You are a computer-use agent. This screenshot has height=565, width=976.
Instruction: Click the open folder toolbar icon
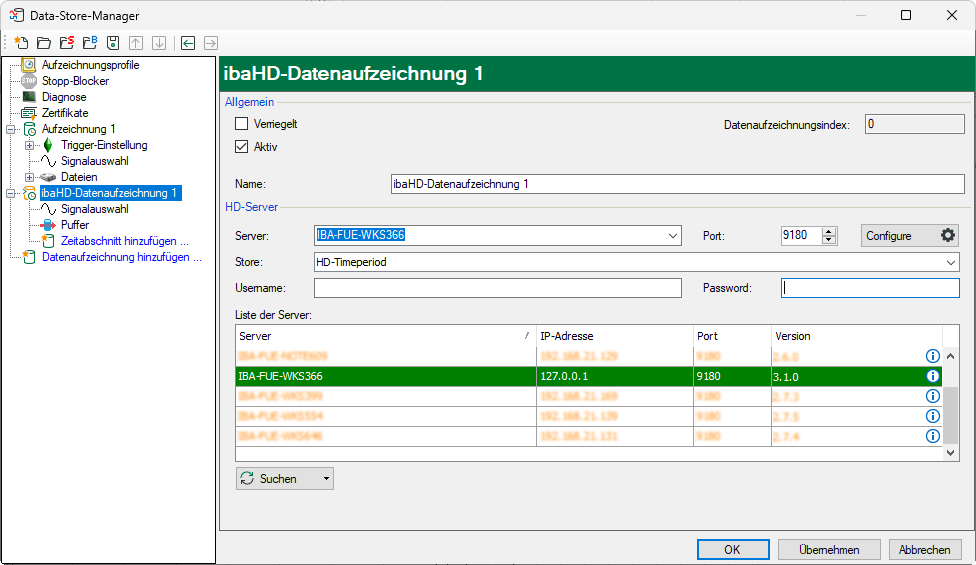(43, 43)
